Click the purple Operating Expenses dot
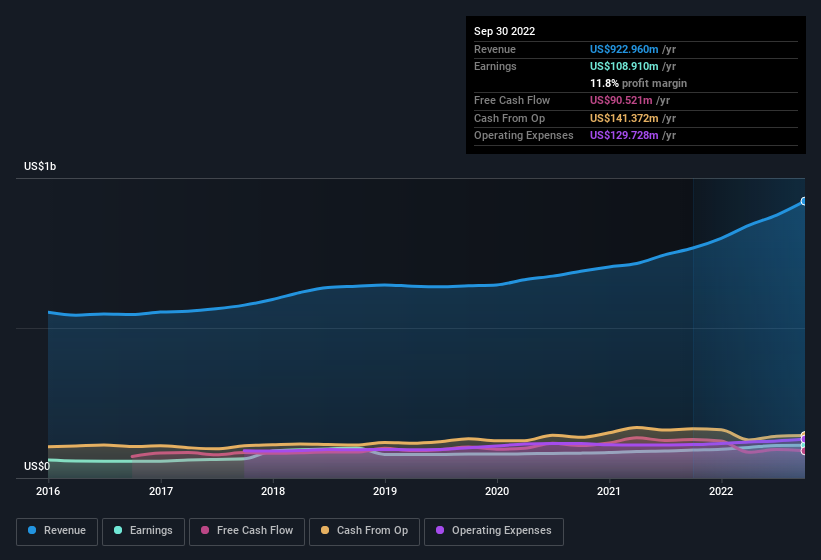This screenshot has height=560, width=821. coord(440,530)
